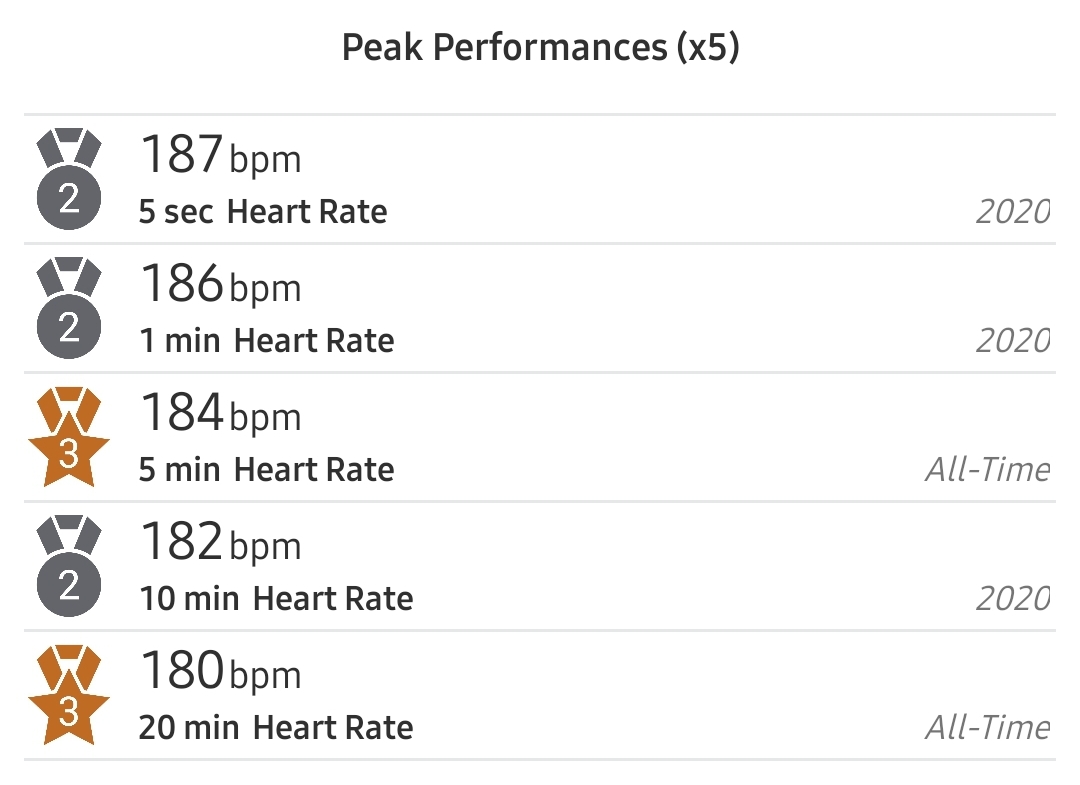This screenshot has width=1080, height=785.
Task: Open the 5 sec Heart Rate label
Action: pyautogui.click(x=263, y=212)
